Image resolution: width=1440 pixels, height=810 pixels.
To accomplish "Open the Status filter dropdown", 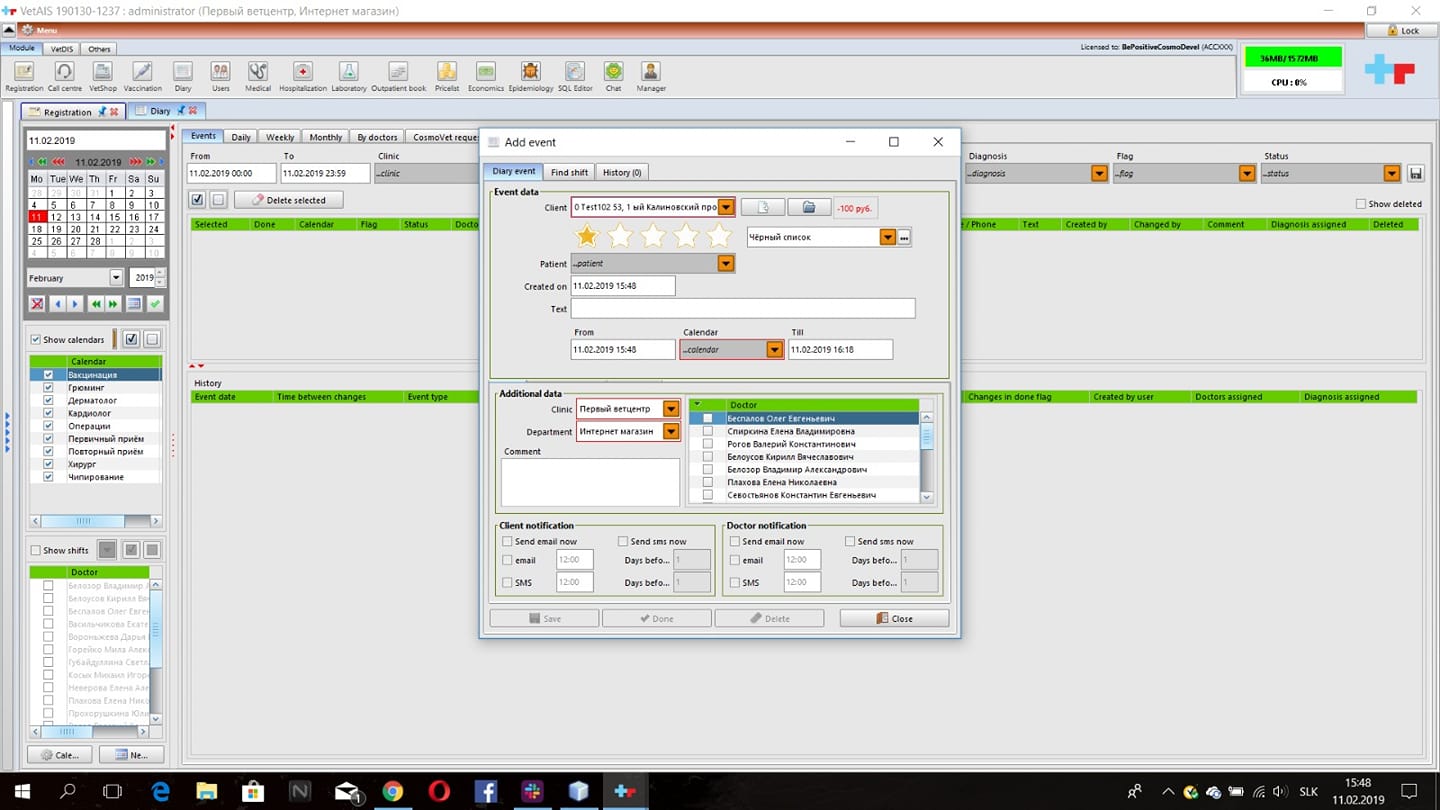I will coord(1392,173).
